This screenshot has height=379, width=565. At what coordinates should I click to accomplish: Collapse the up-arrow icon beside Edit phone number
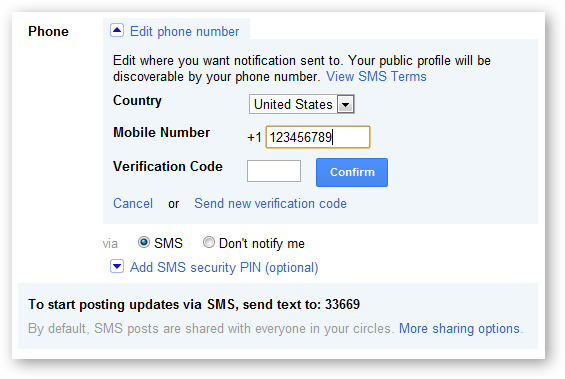click(x=117, y=31)
